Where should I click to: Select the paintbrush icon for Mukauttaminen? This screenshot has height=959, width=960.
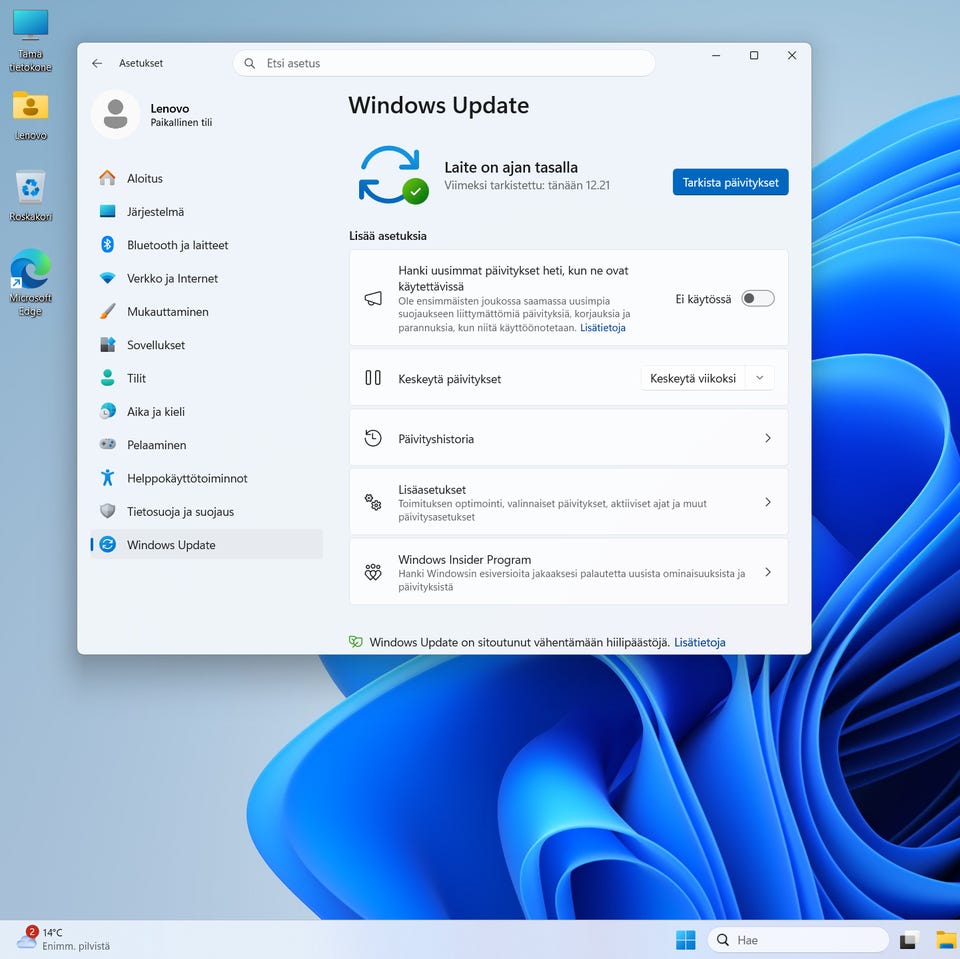coord(107,312)
